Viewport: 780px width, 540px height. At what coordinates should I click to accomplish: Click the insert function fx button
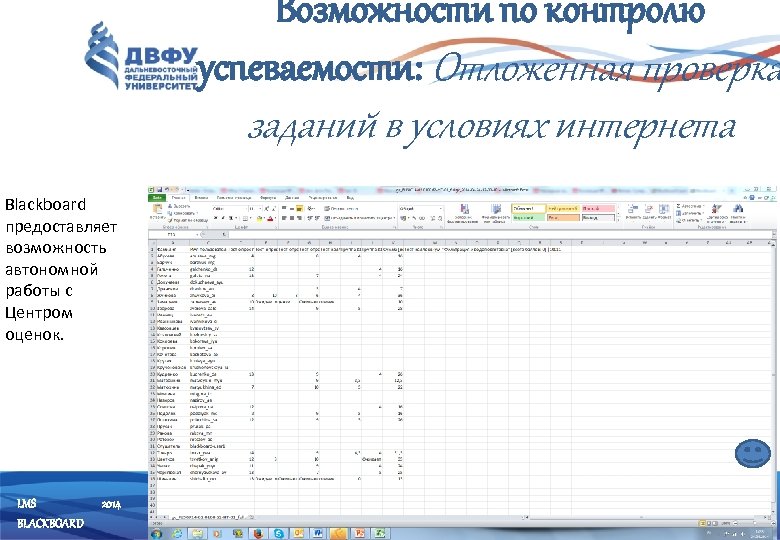(224, 234)
